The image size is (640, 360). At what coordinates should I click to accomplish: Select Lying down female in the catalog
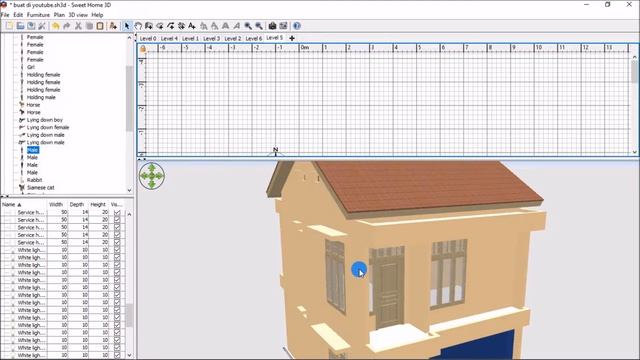point(48,127)
